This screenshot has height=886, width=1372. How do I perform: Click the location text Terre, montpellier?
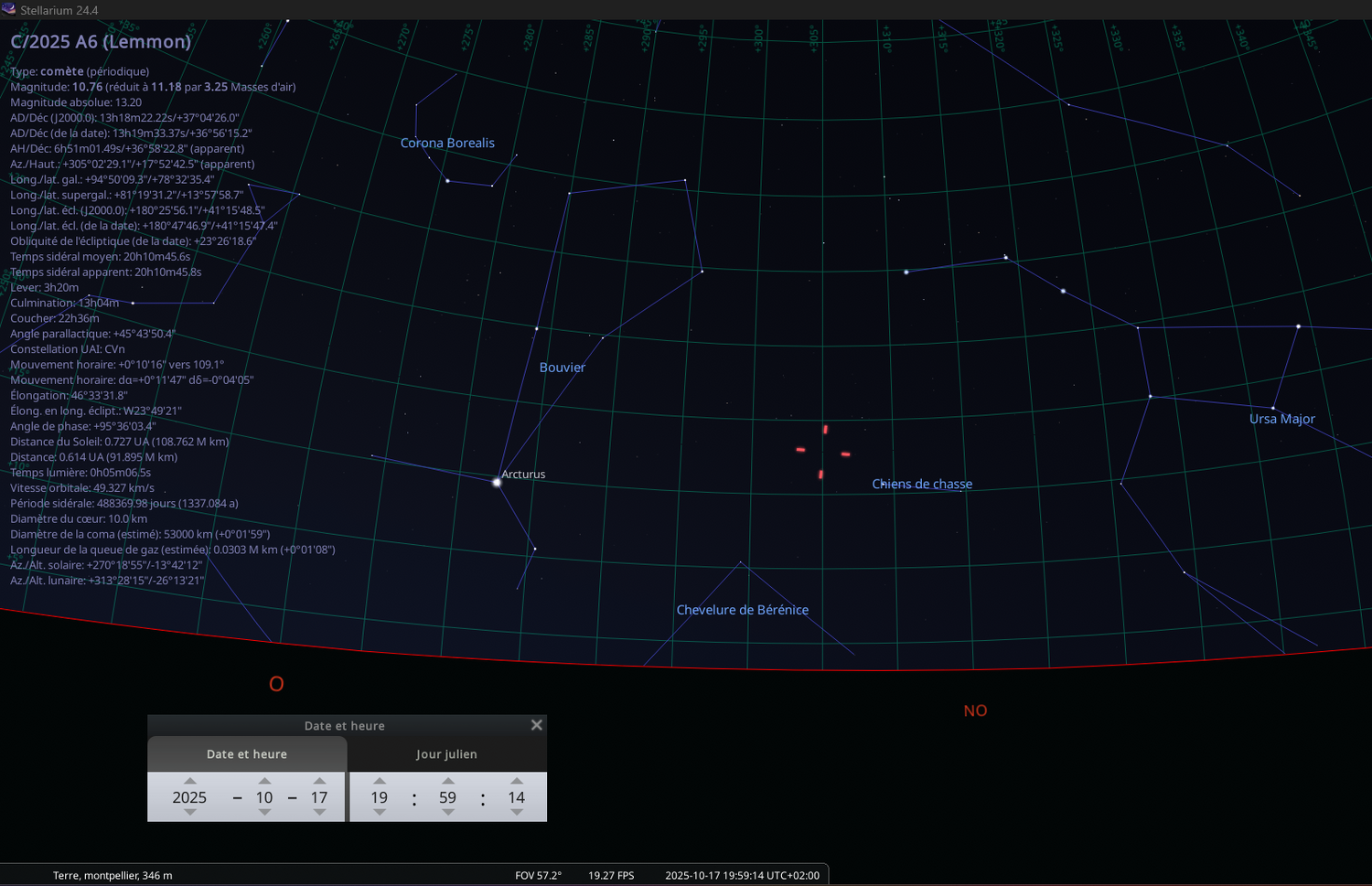click(x=113, y=875)
